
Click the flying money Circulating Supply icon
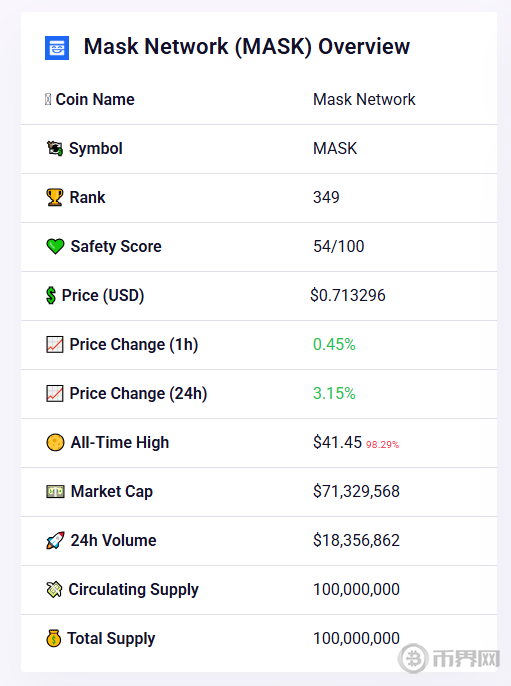click(x=54, y=589)
